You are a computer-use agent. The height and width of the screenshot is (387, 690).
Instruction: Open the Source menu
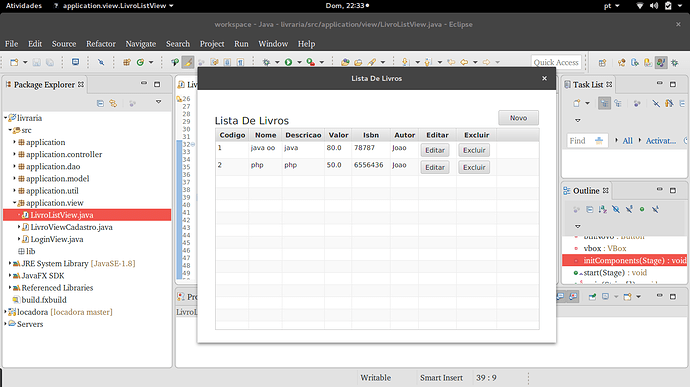point(64,44)
